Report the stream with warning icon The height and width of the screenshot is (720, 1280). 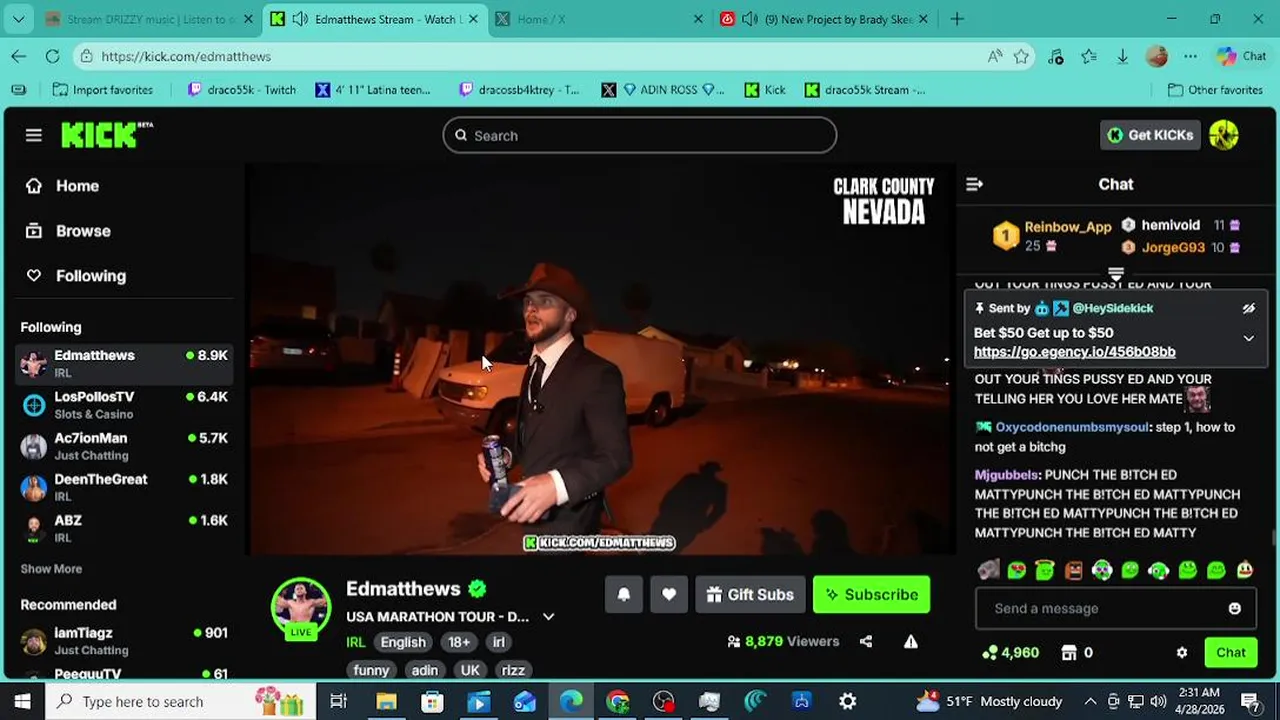tap(911, 642)
